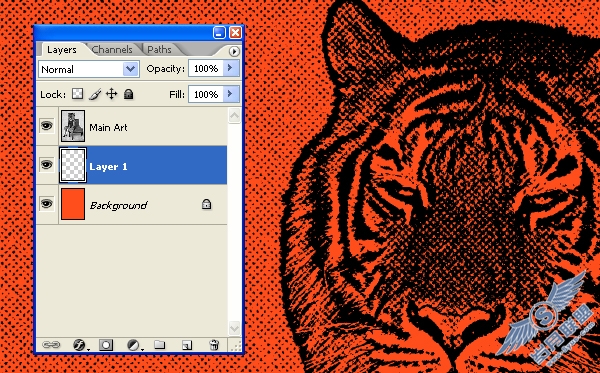Screen dimensions: 600x373
Task: Minimize the Layers palette window
Action: (x=219, y=33)
